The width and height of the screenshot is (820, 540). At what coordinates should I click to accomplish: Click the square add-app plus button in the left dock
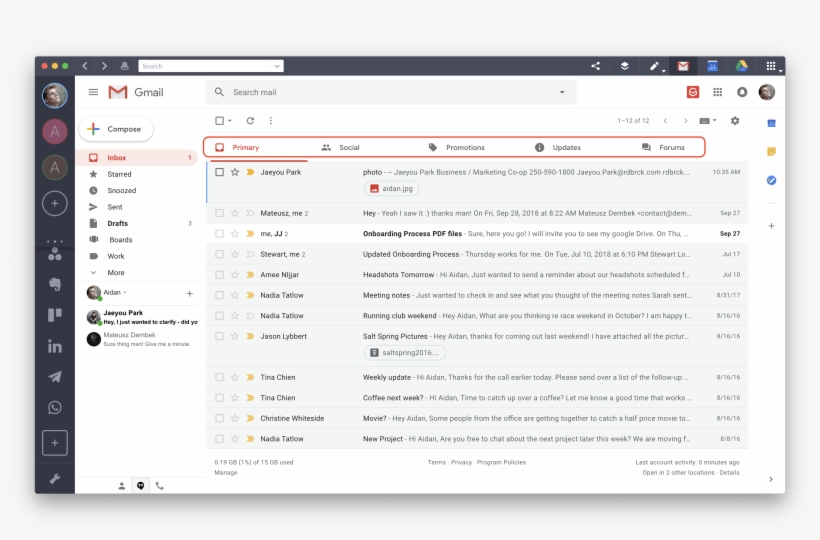tap(55, 443)
